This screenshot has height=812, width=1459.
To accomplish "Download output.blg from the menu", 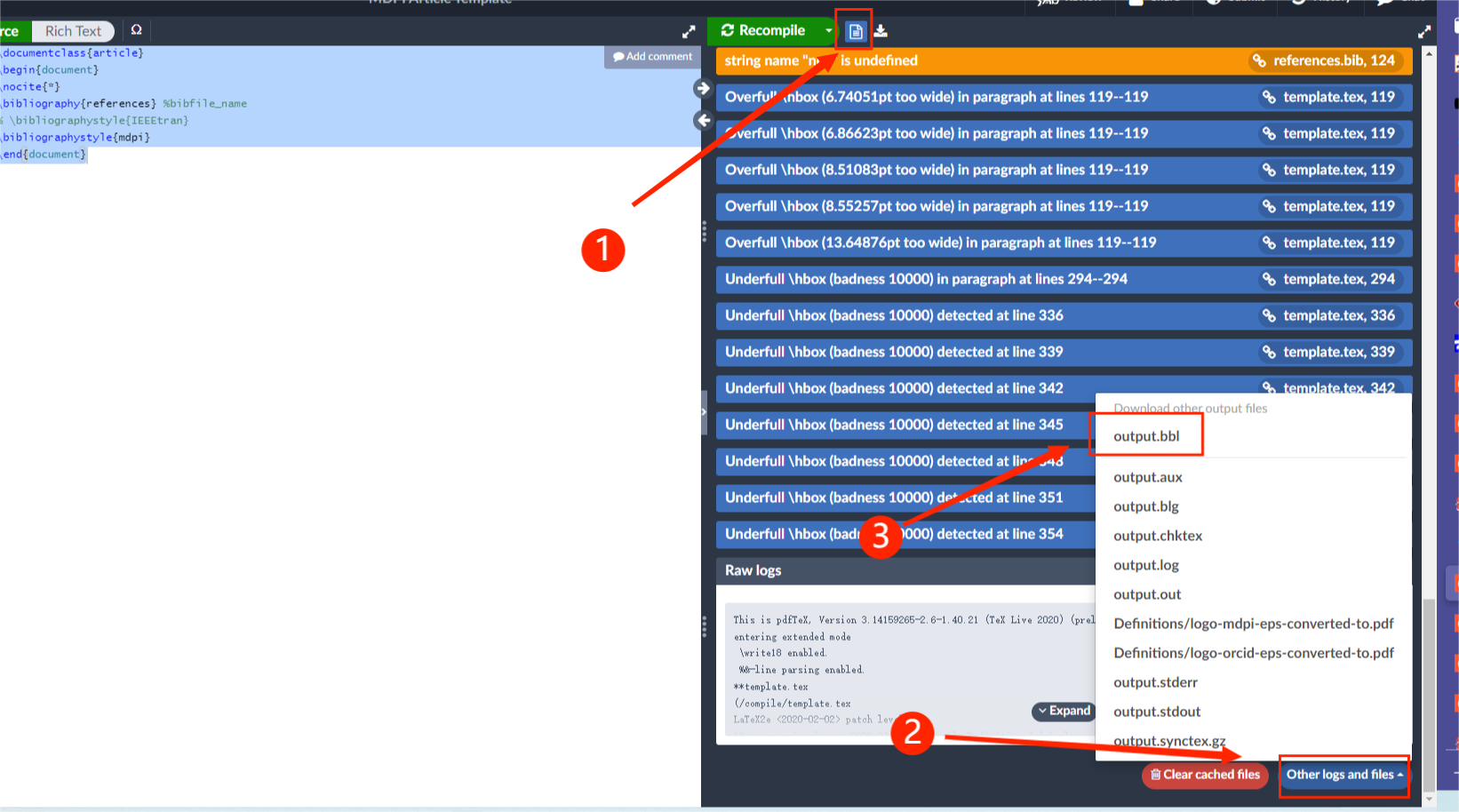I will click(1146, 506).
